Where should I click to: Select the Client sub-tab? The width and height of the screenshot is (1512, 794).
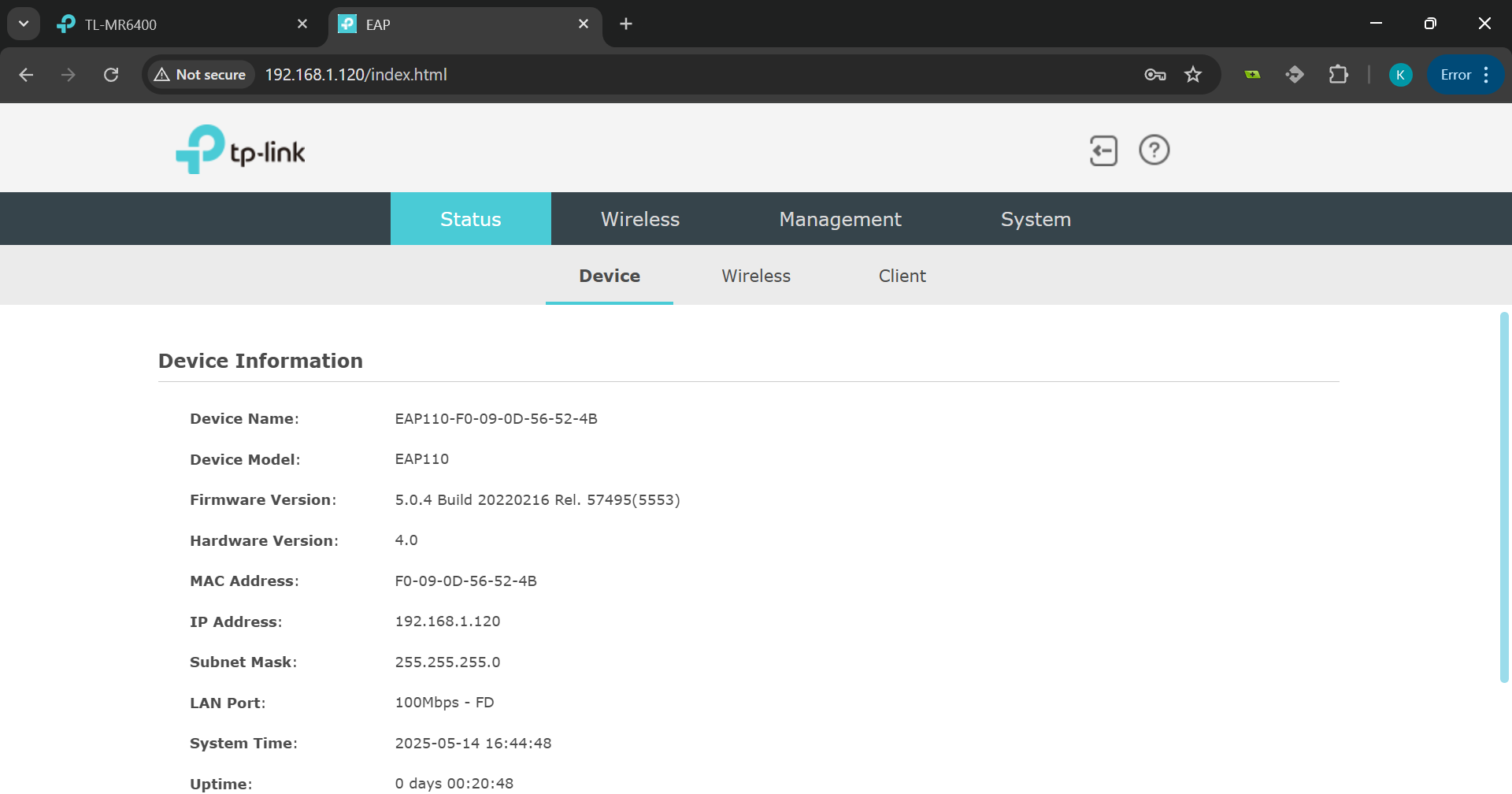click(902, 276)
